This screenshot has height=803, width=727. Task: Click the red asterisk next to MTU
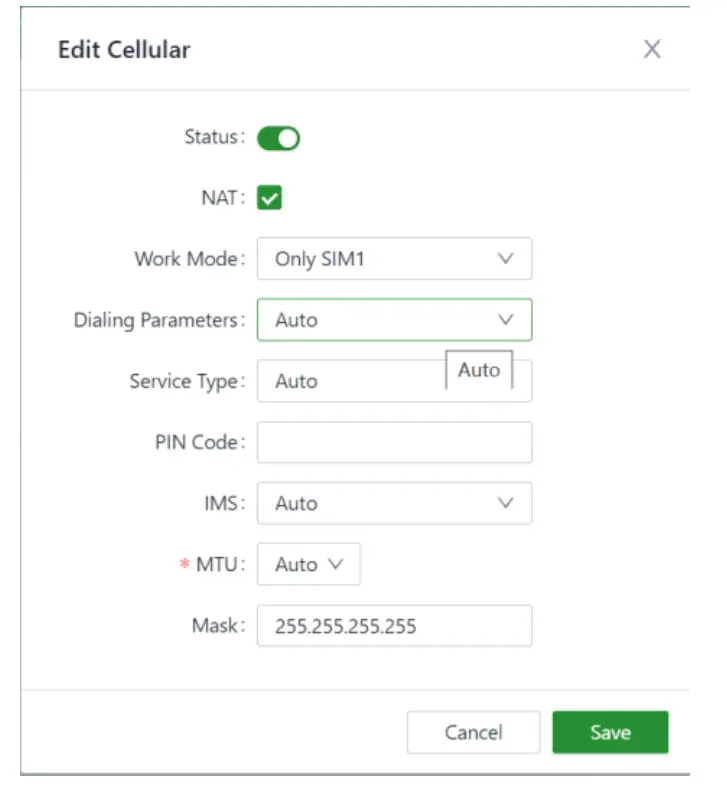pos(184,565)
